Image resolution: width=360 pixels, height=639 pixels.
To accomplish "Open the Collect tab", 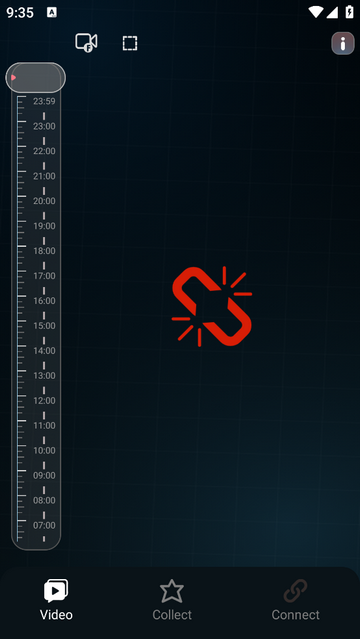I will pos(172,600).
